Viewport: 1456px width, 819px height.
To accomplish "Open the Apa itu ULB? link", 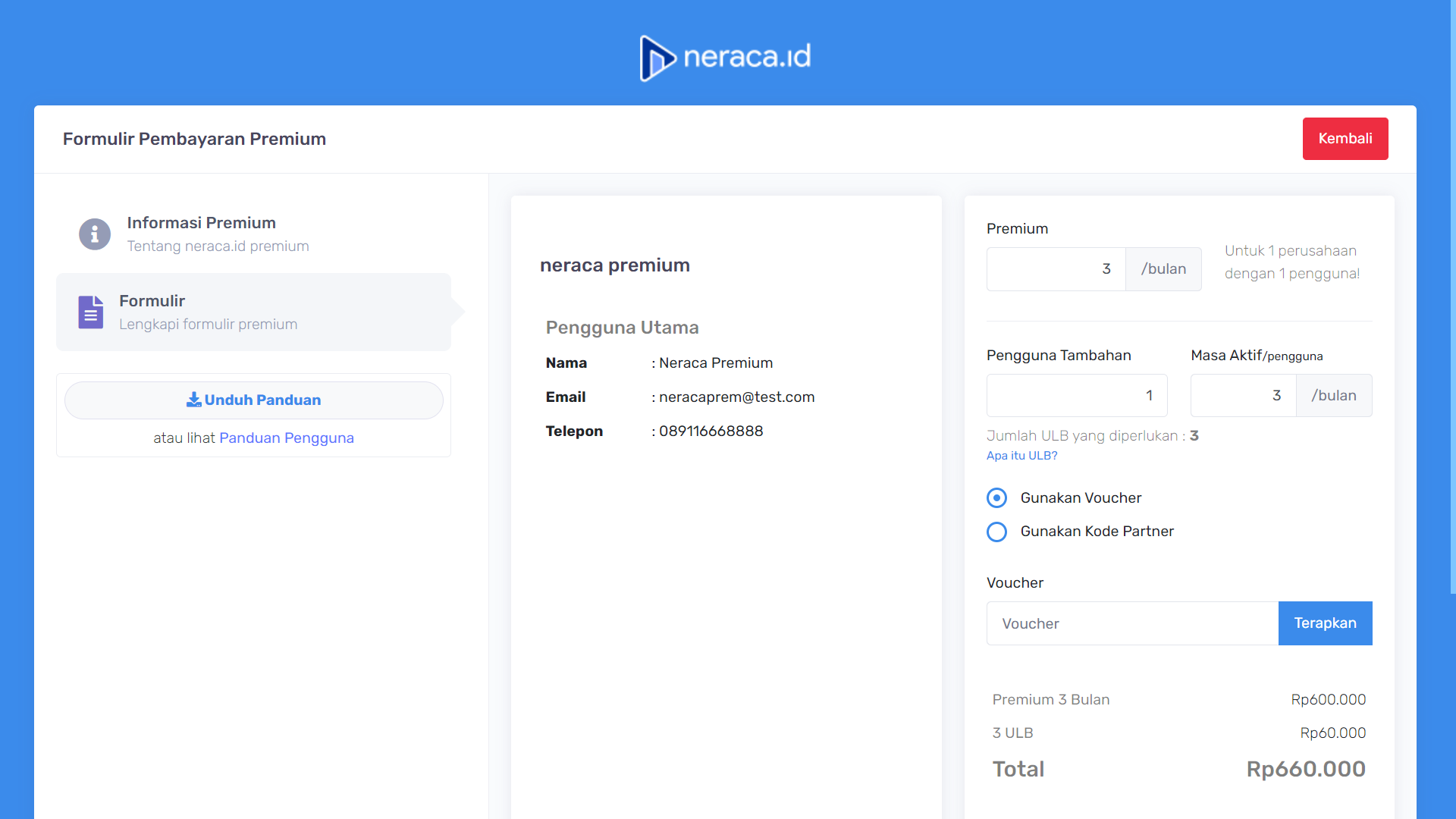I will (x=1021, y=456).
